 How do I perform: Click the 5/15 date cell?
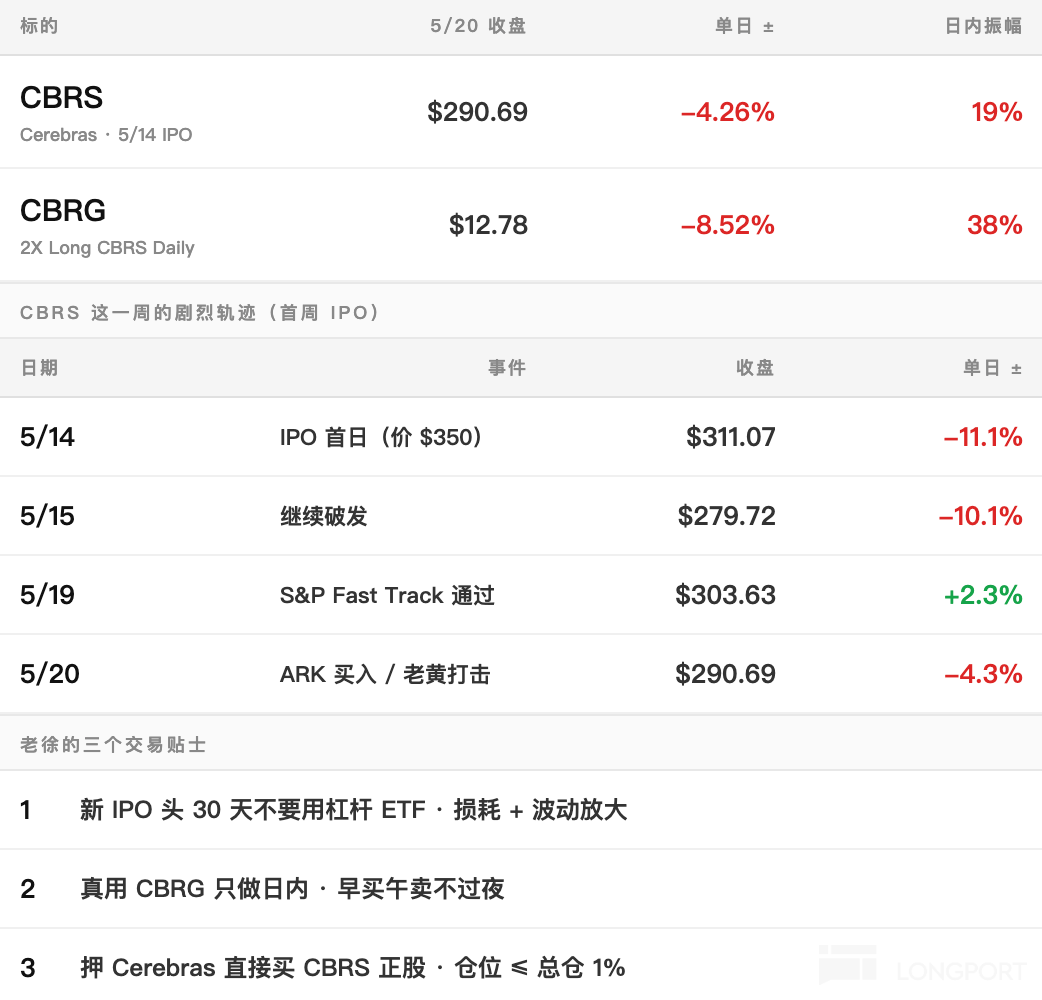[x=47, y=516]
